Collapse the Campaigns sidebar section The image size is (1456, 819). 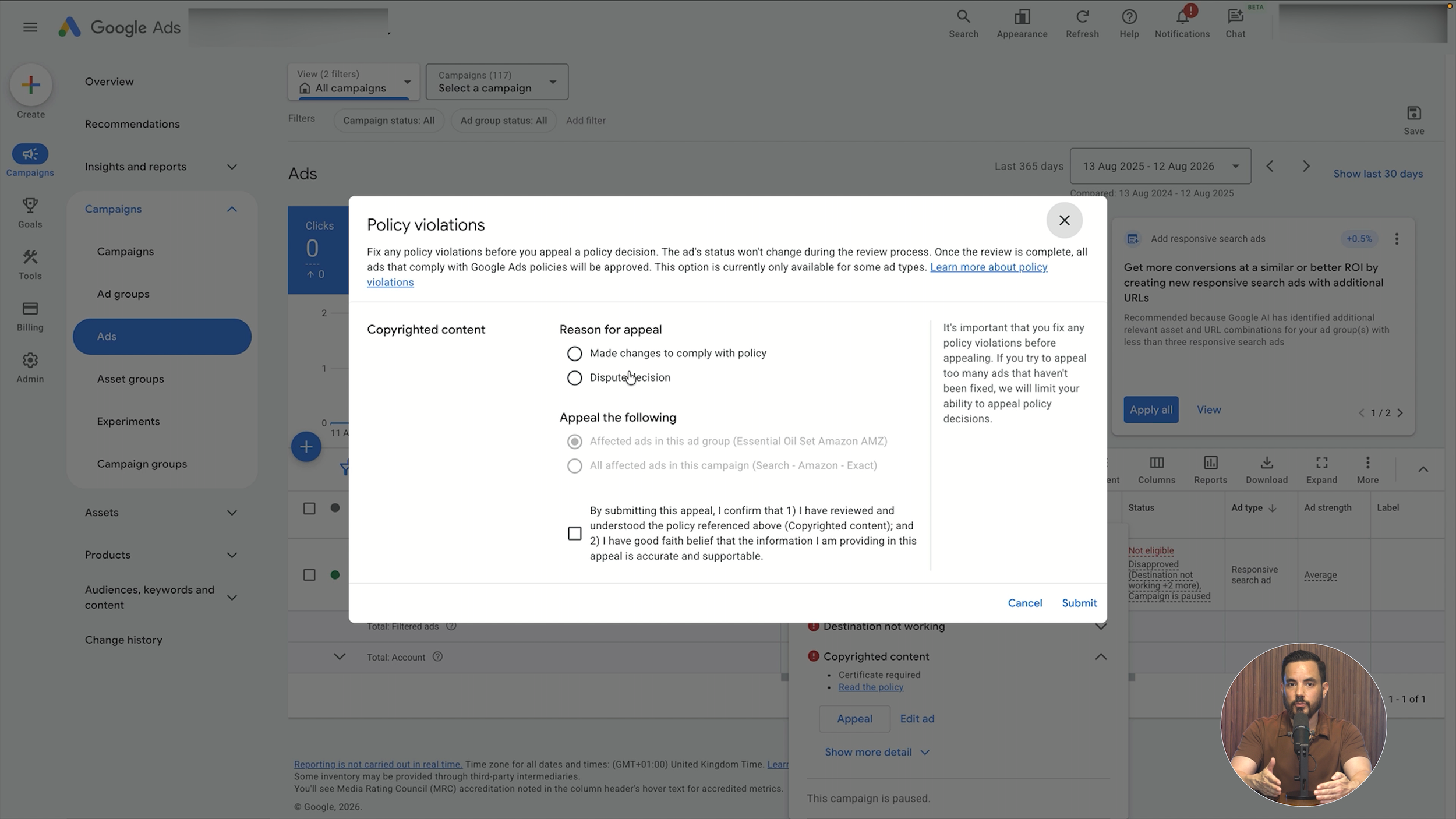232,209
